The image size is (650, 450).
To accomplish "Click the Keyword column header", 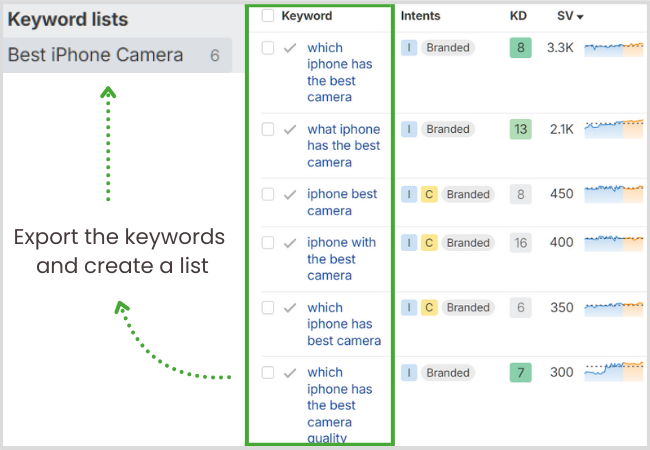I will pos(307,16).
